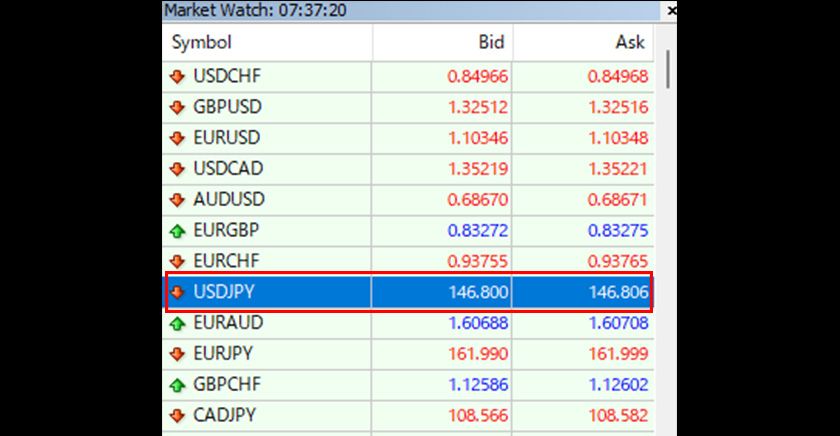Click the up arrow icon beside GBPCHF

pyautogui.click(x=178, y=385)
